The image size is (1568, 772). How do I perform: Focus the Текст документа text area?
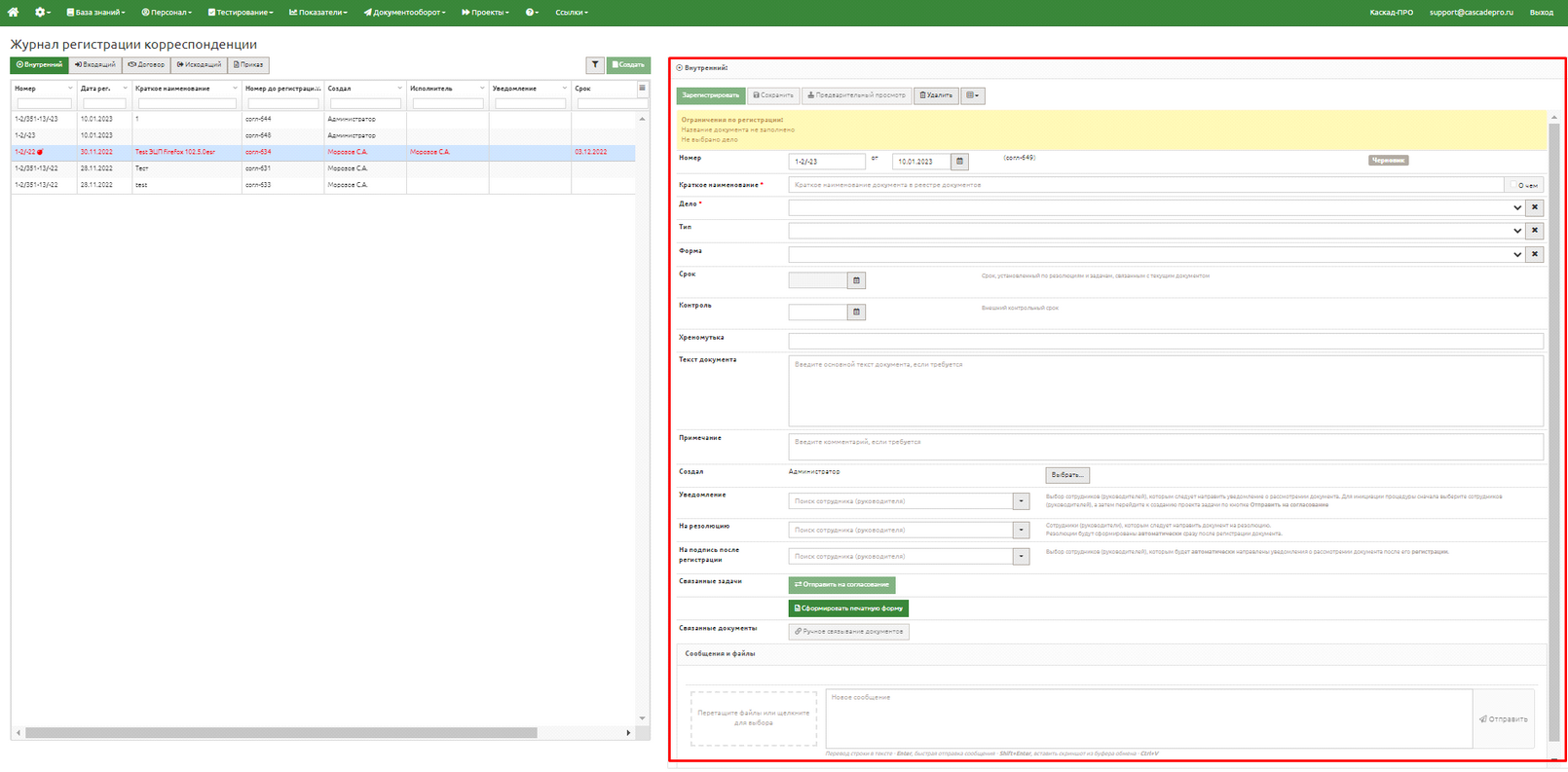pos(1166,390)
